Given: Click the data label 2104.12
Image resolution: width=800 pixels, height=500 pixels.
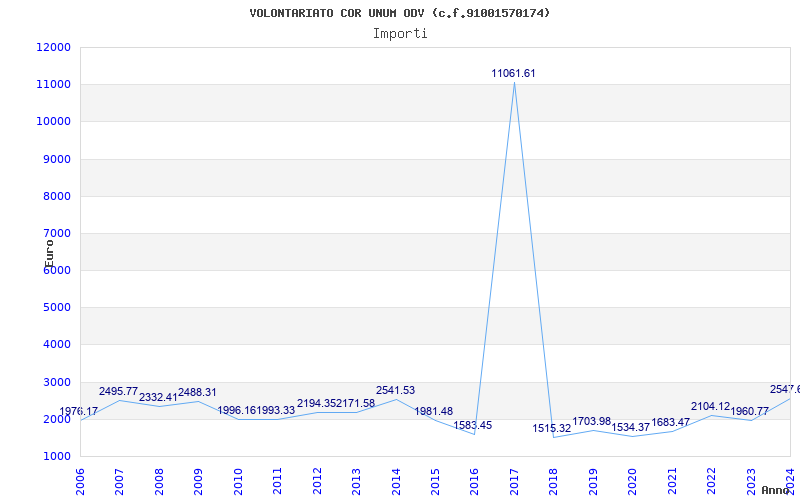Looking at the screenshot, I should coord(711,407).
